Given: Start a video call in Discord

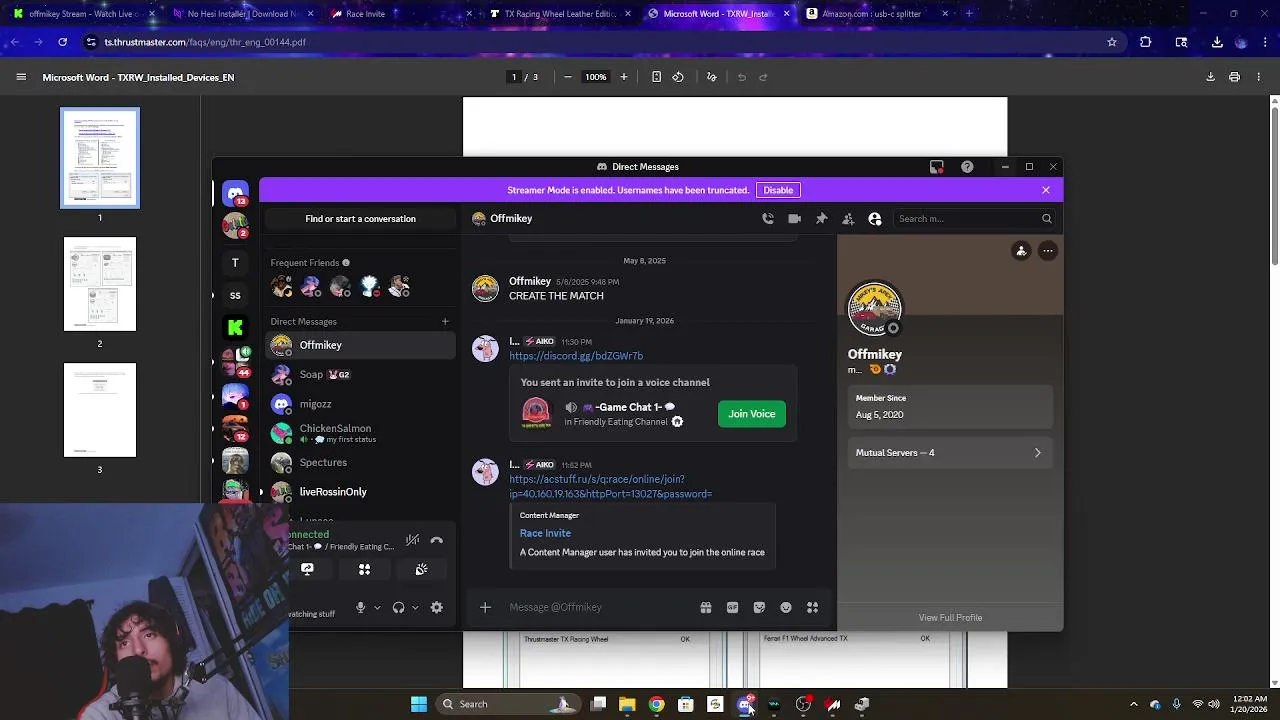Looking at the screenshot, I should point(795,218).
